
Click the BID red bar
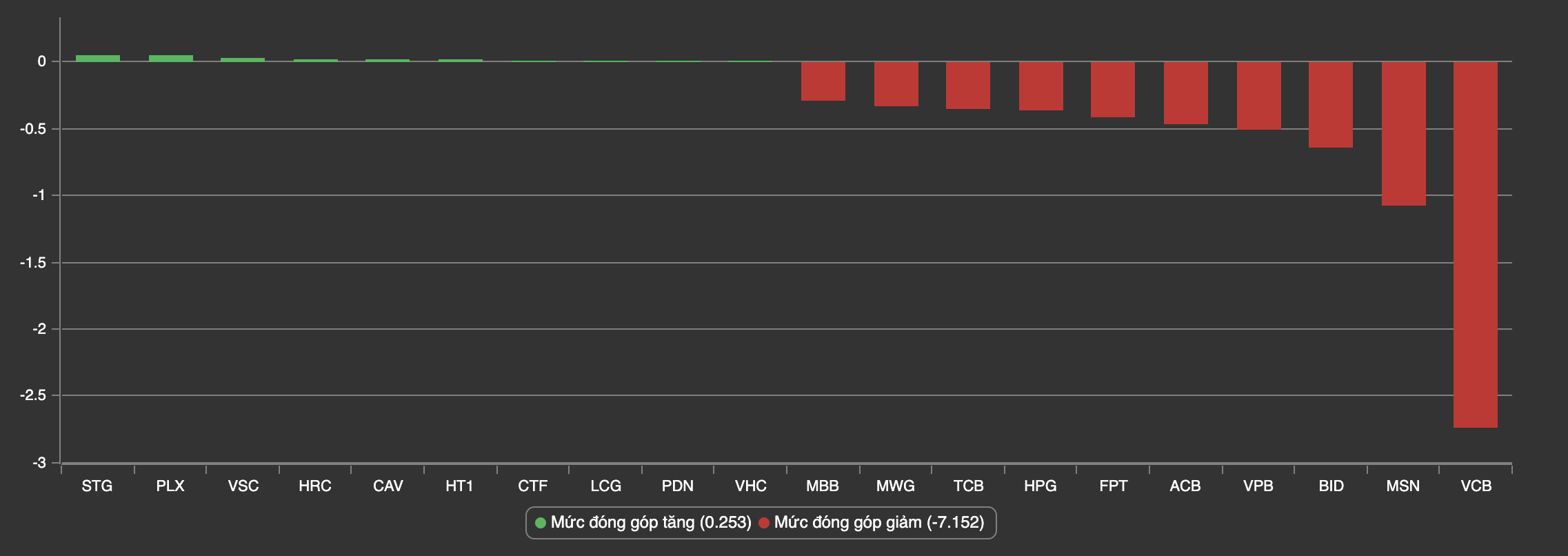1330,104
